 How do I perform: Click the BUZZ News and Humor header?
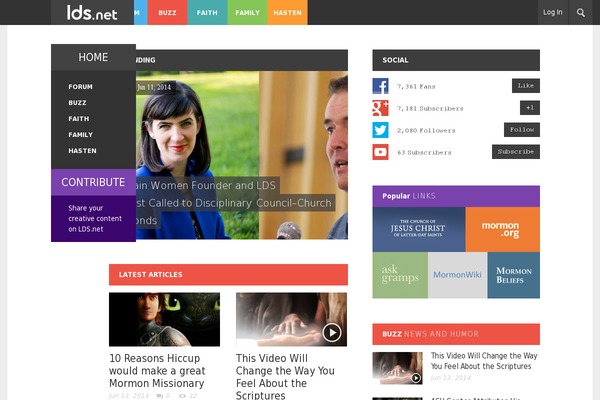pos(456,334)
